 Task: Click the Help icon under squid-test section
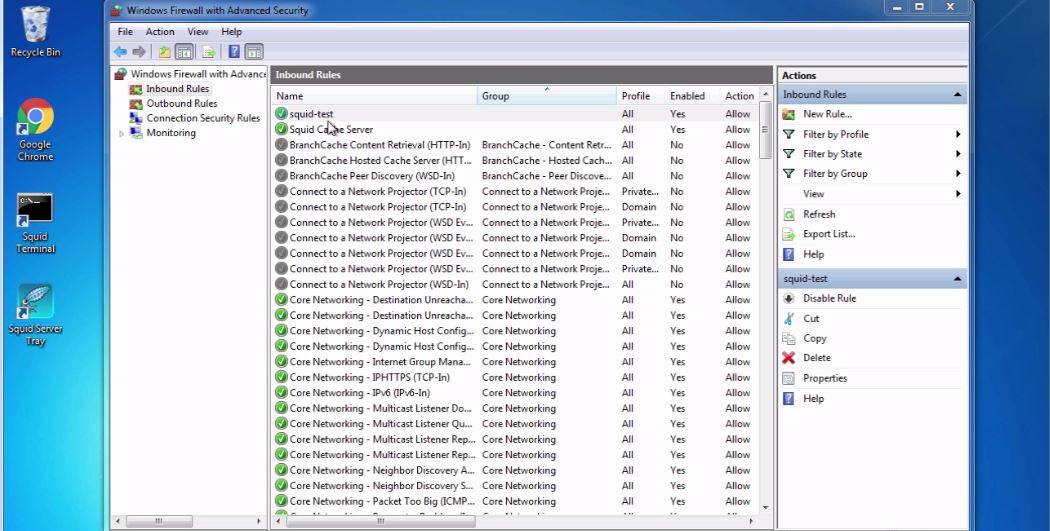point(789,398)
